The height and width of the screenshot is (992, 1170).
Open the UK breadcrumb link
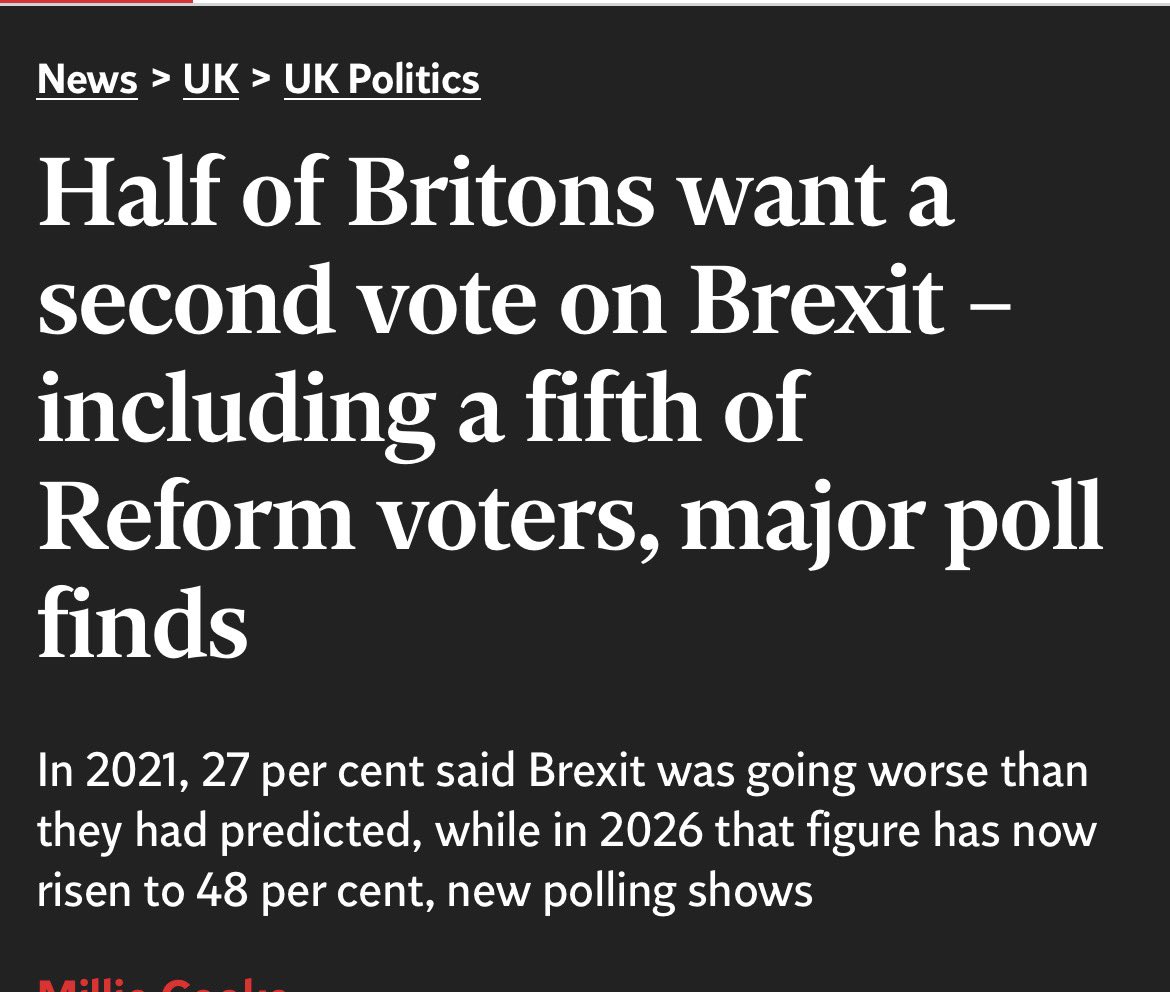[211, 79]
